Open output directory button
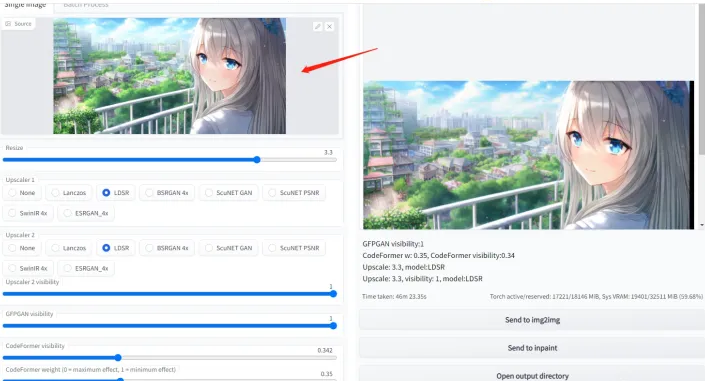The width and height of the screenshot is (705, 381). (532, 375)
